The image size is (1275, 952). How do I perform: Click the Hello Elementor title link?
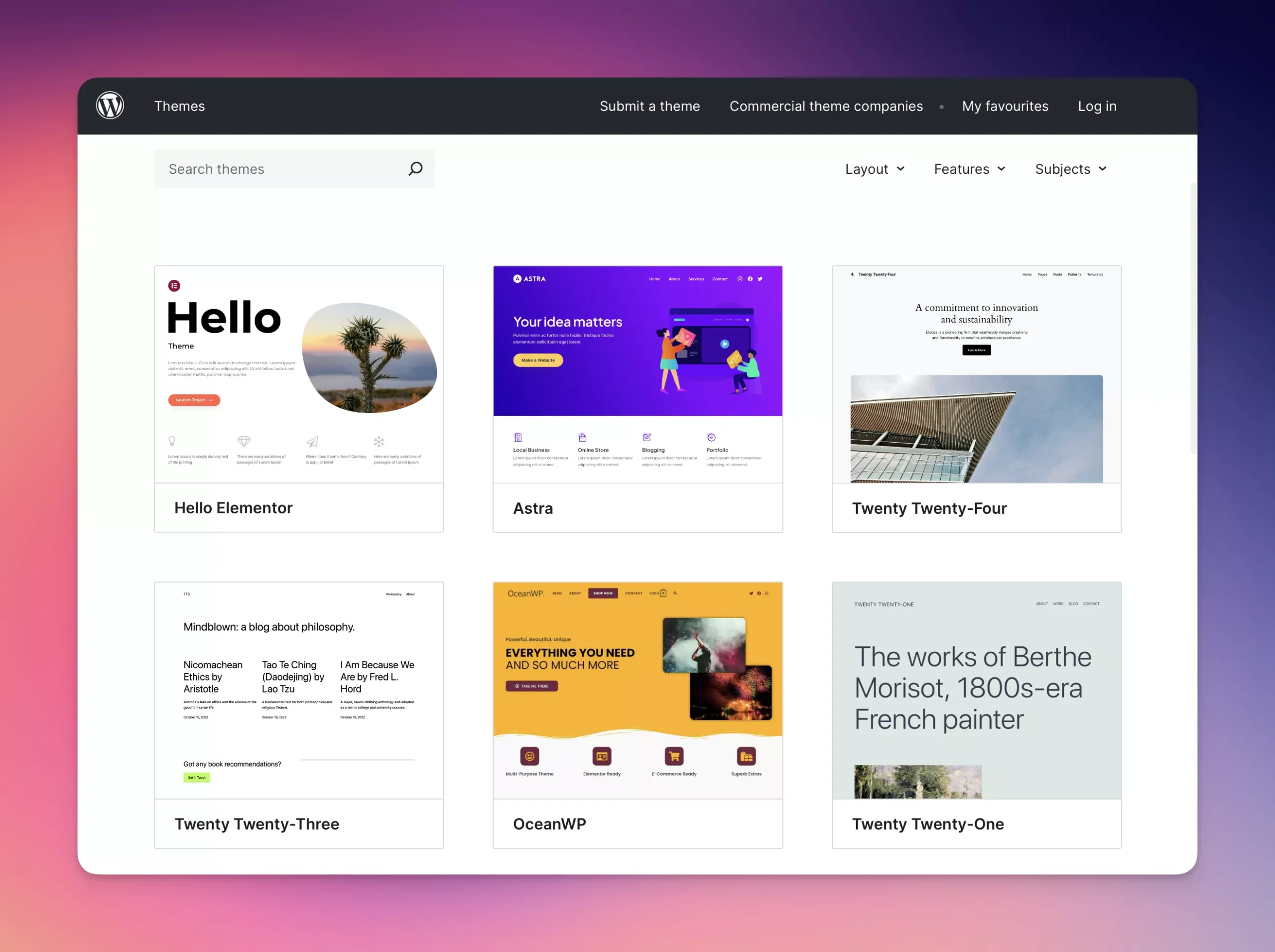pyautogui.click(x=234, y=508)
